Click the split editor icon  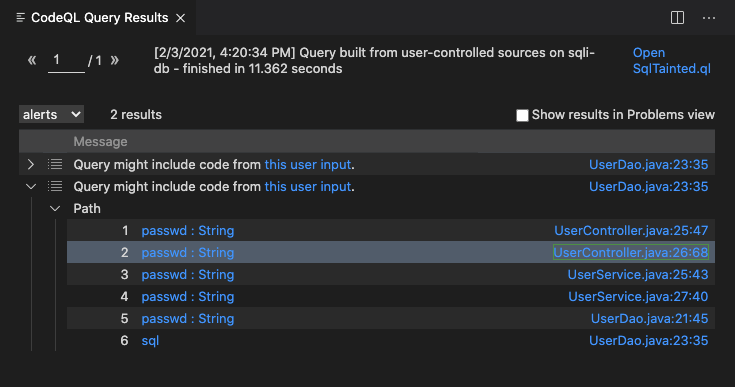[677, 18]
